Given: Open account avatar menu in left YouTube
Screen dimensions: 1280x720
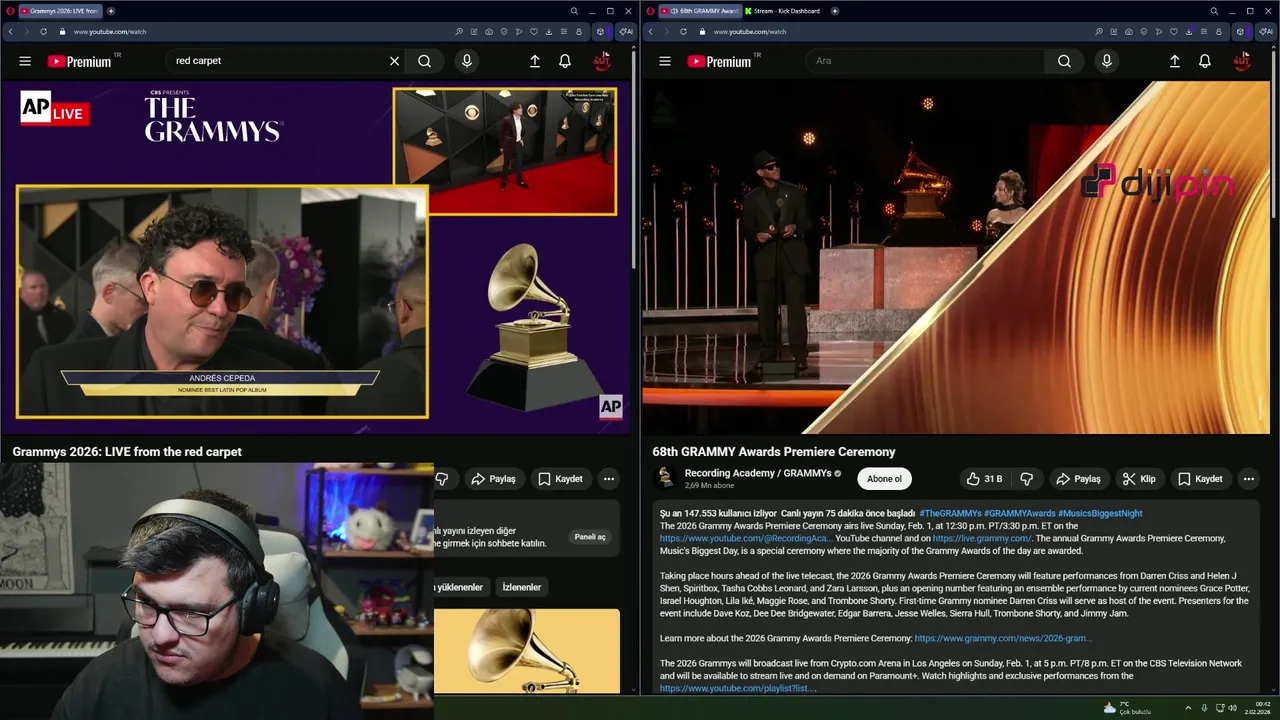Looking at the screenshot, I should click(x=602, y=61).
